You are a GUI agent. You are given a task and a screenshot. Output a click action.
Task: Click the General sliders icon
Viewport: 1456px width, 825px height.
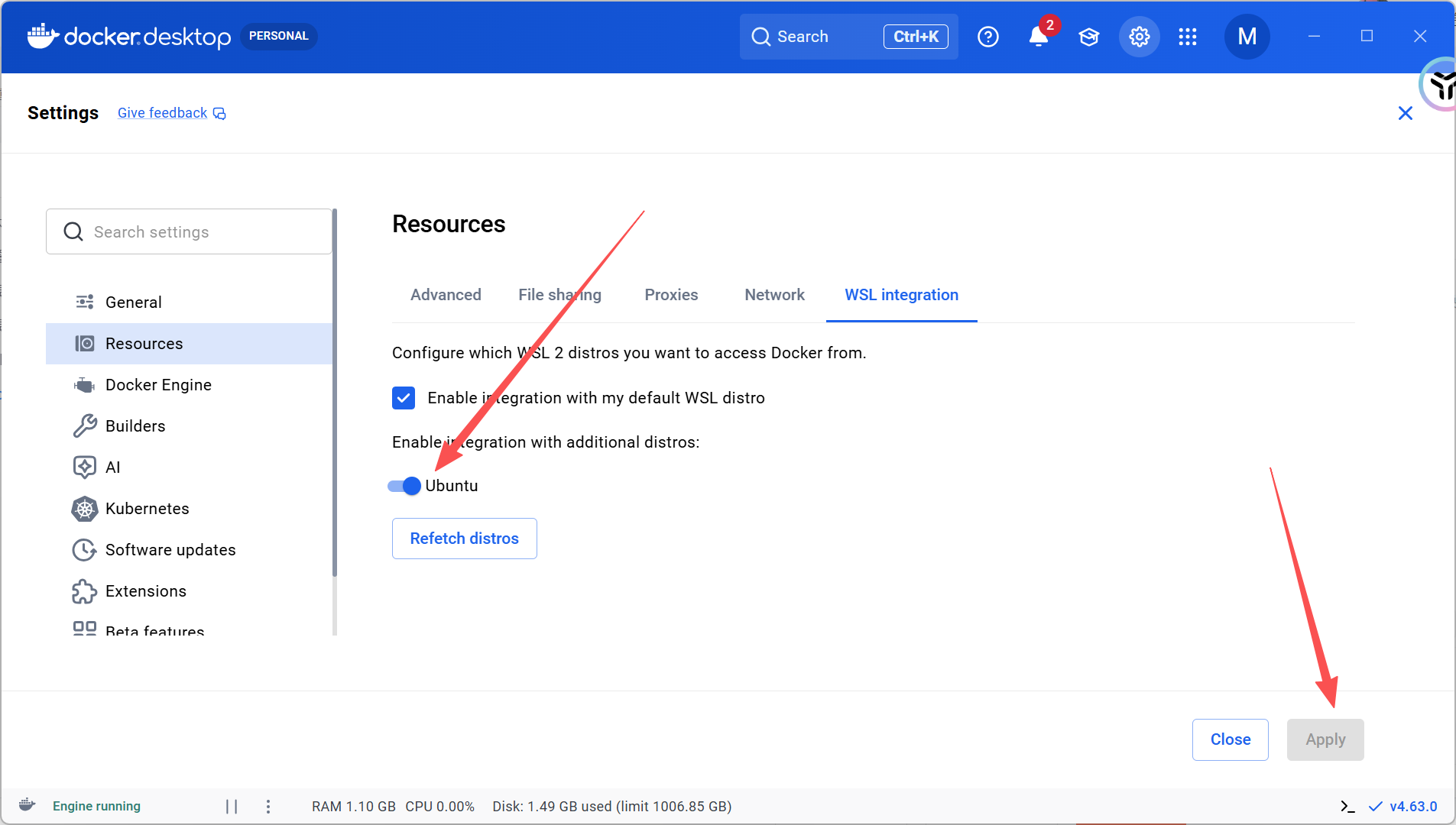click(84, 302)
